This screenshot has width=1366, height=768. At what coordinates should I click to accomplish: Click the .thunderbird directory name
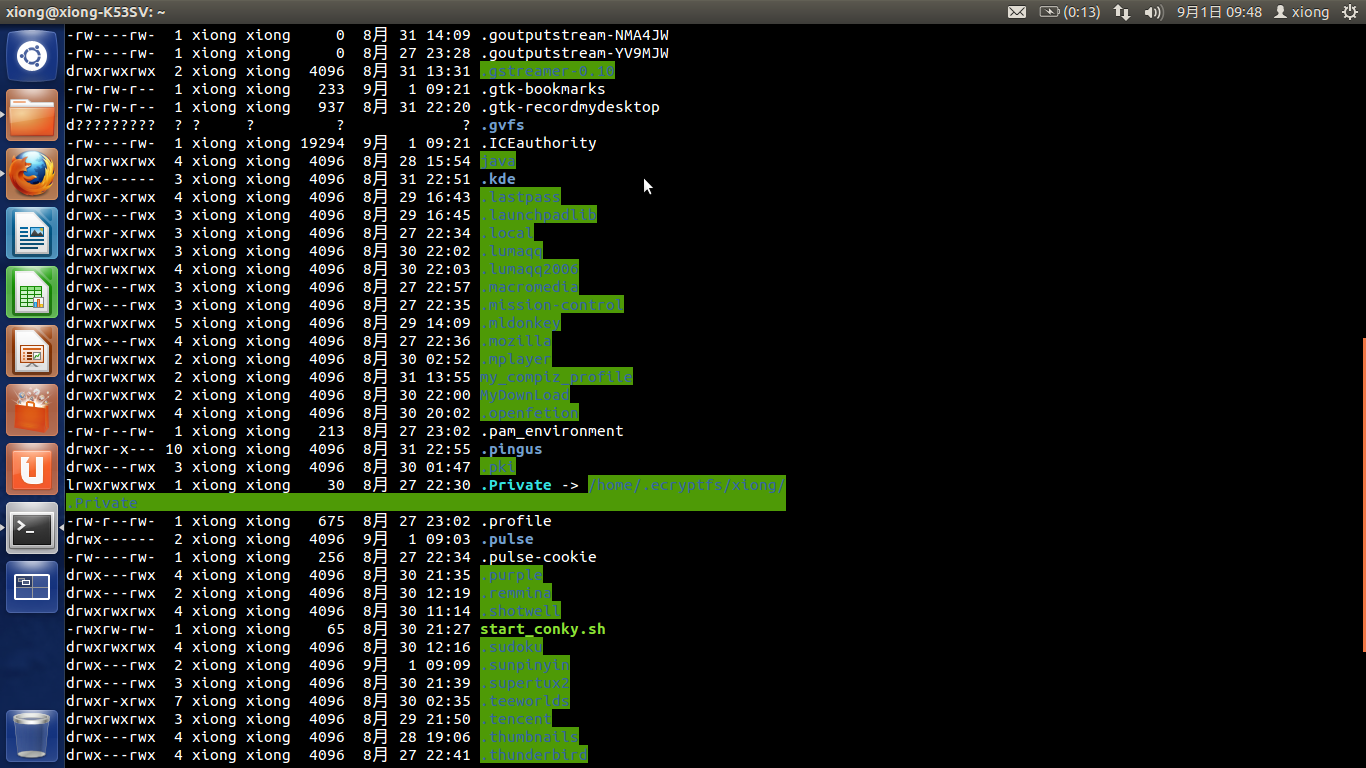point(534,755)
